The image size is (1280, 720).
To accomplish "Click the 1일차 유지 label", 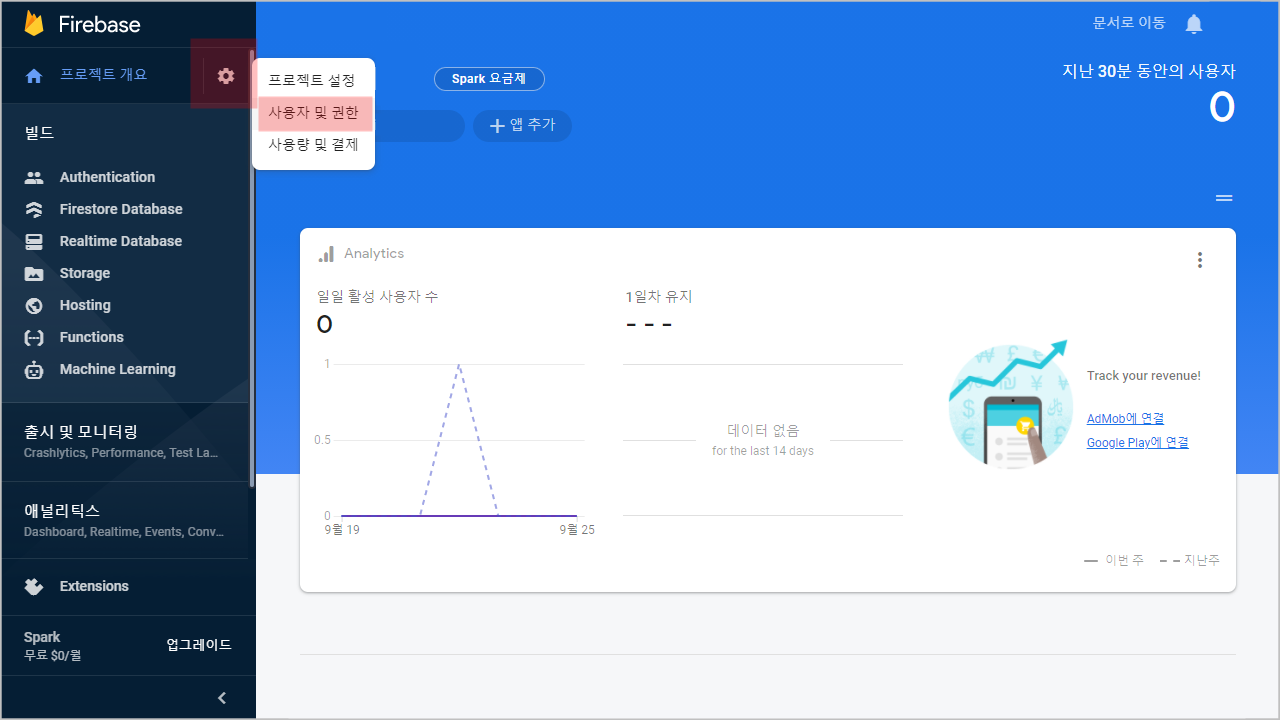I will (x=658, y=297).
